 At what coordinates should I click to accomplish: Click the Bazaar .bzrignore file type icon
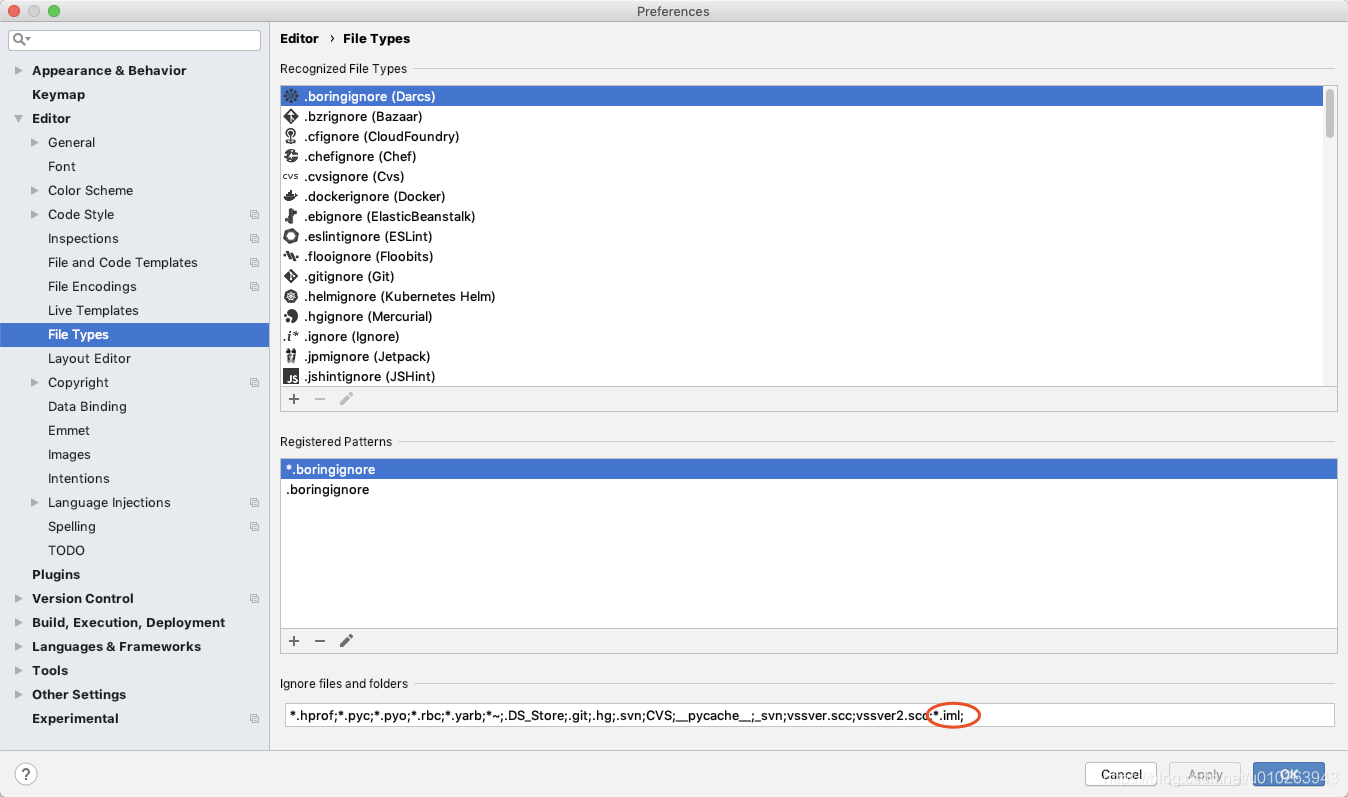291,116
